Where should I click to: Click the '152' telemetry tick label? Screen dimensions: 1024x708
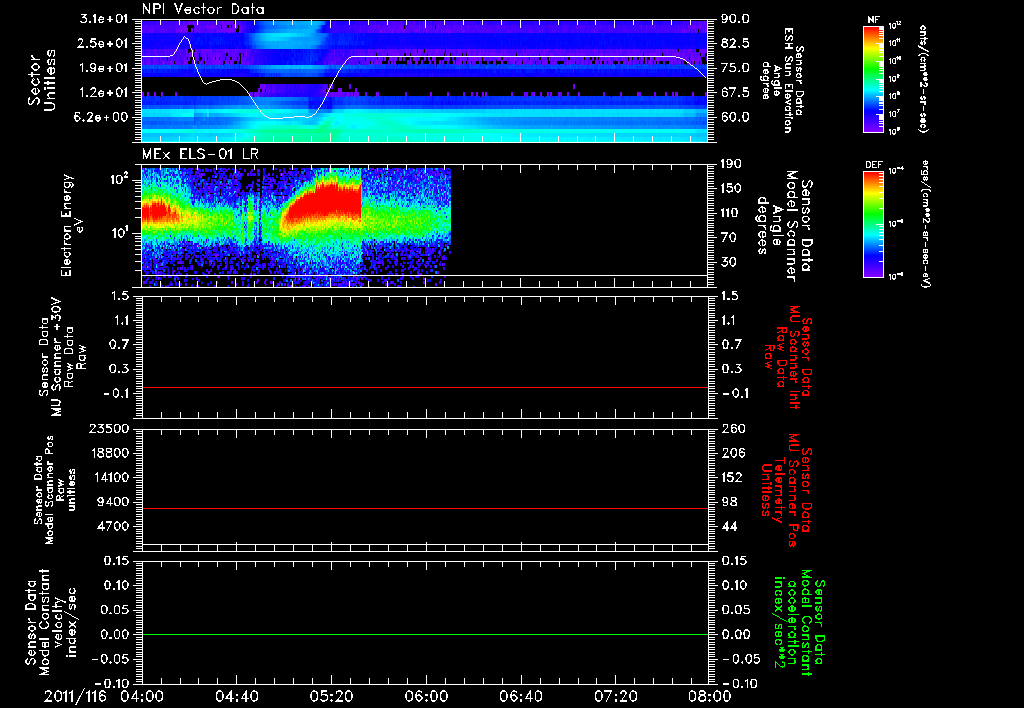point(732,477)
